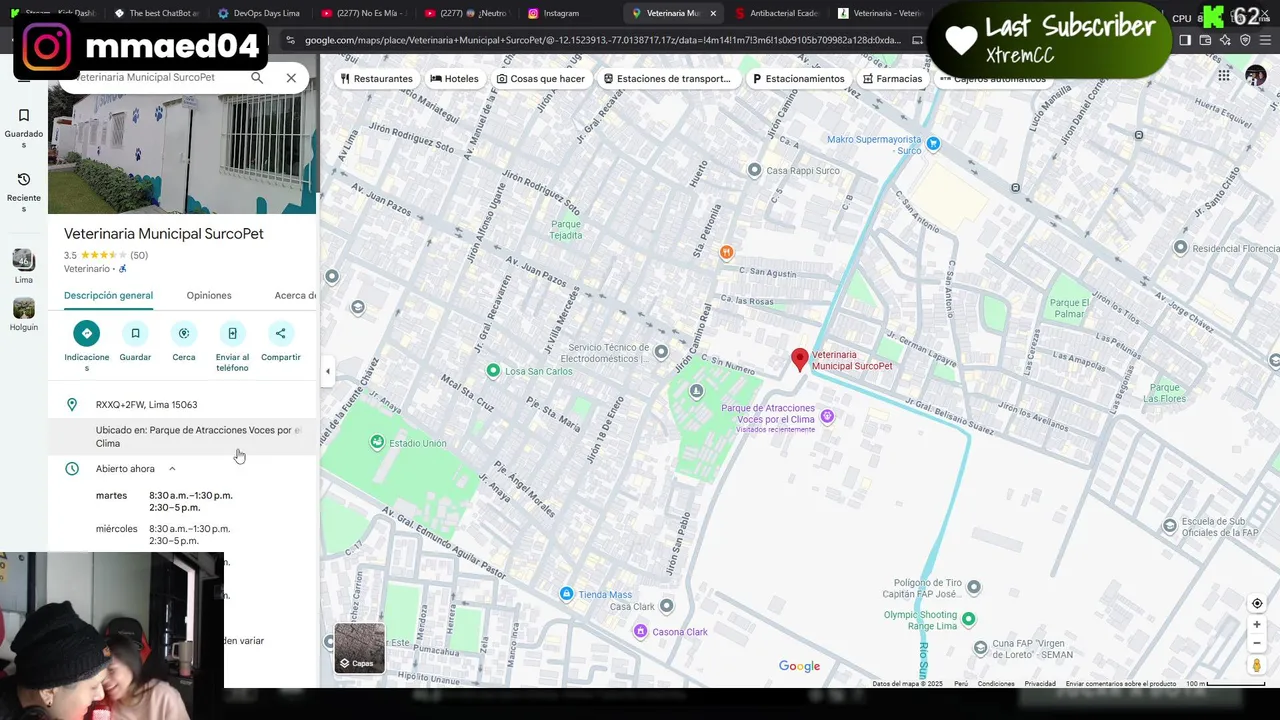Click the Losa San Carlos green marker
This screenshot has width=1280, height=720.
493,371
